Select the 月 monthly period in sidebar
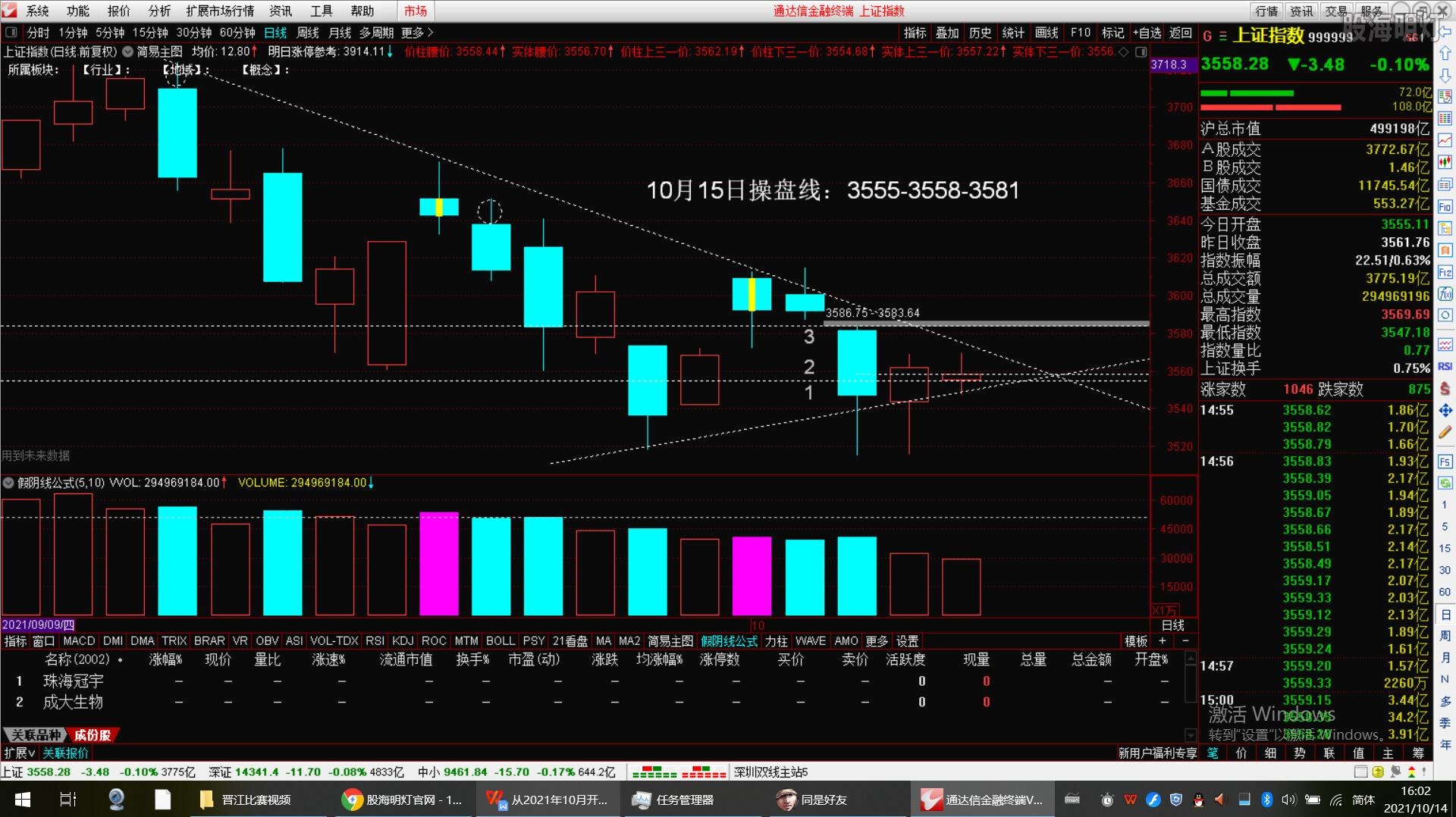Screen dimensions: 1456x817 pyautogui.click(x=1445, y=658)
